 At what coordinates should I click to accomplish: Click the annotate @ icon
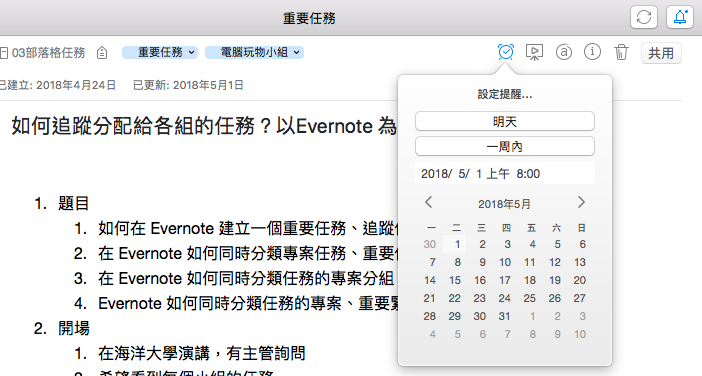point(564,52)
